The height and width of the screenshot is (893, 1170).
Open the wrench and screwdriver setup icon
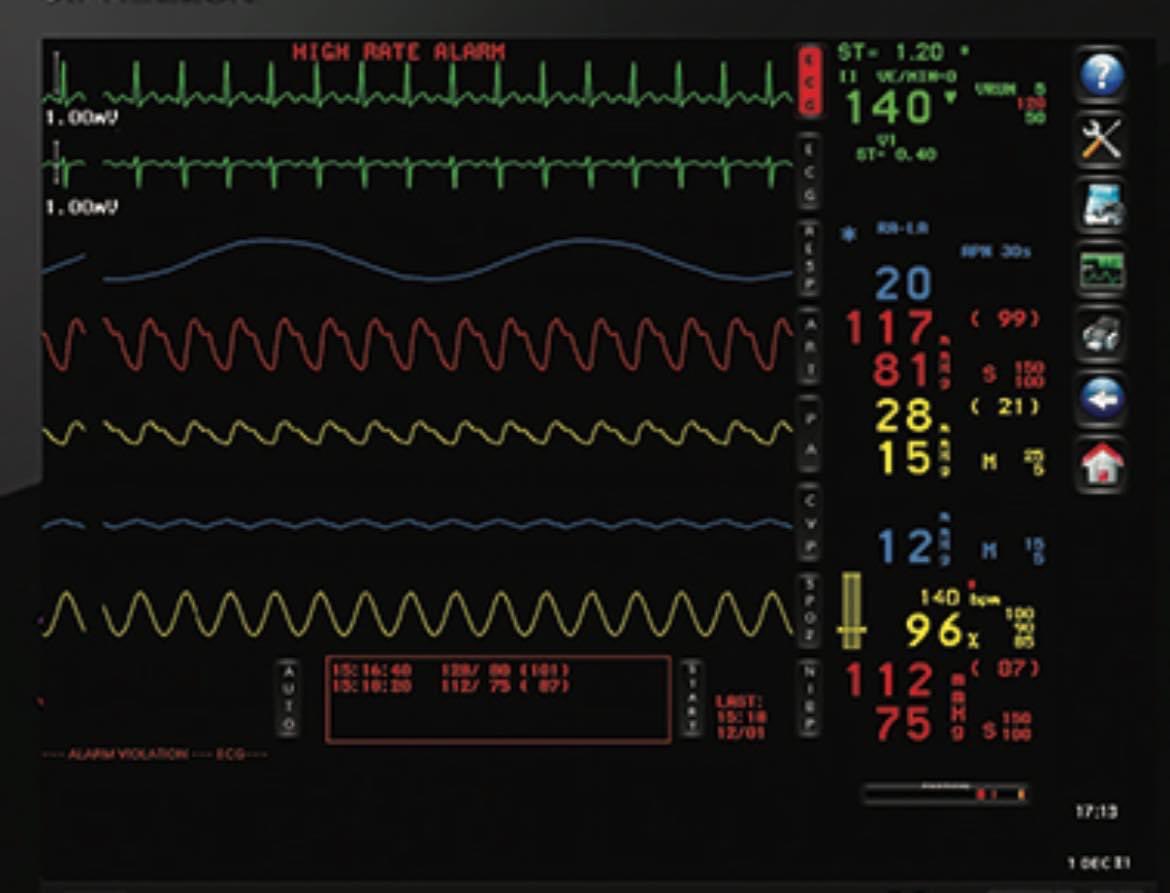pos(1101,140)
